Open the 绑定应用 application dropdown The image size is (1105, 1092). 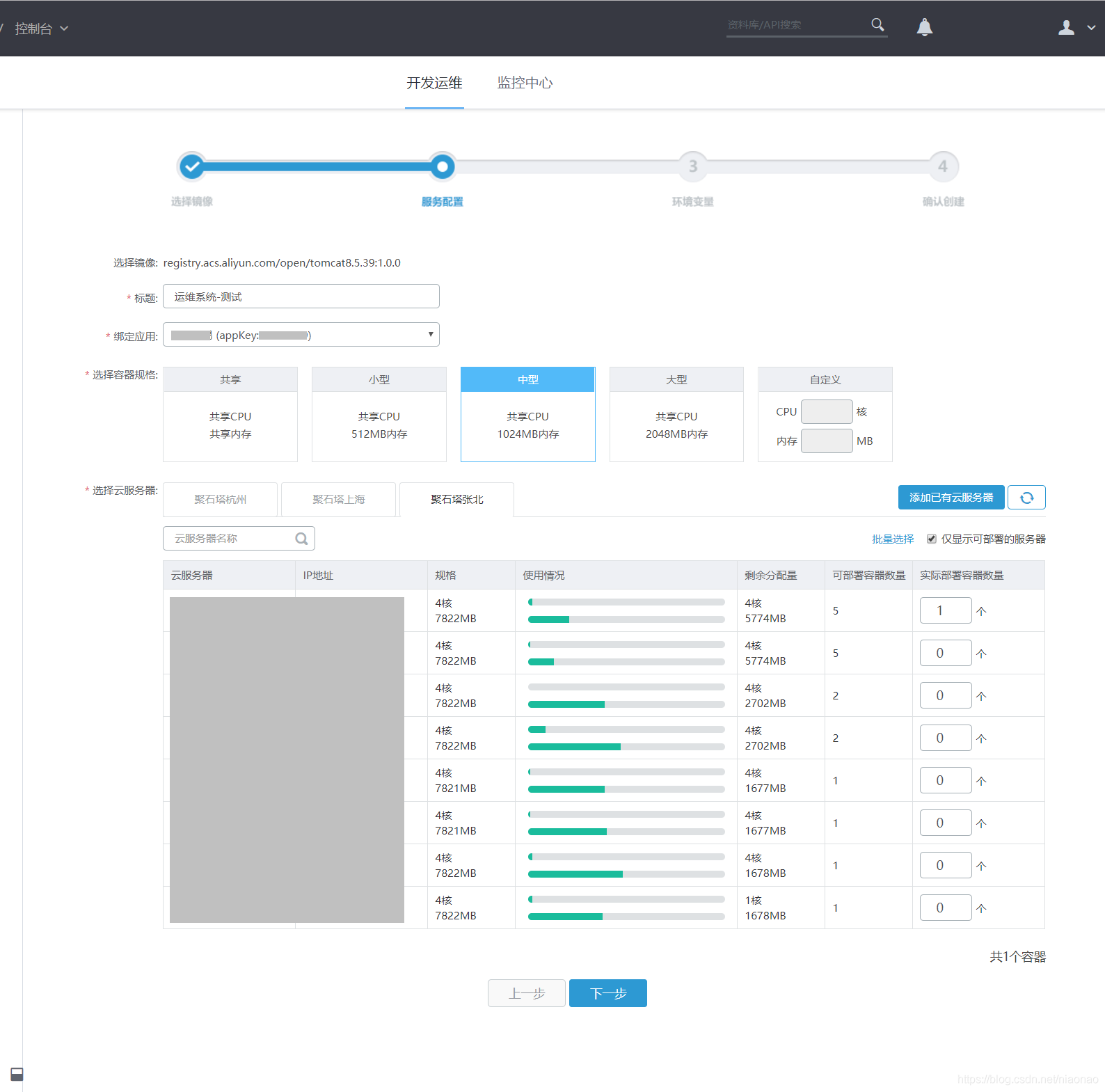tap(301, 335)
